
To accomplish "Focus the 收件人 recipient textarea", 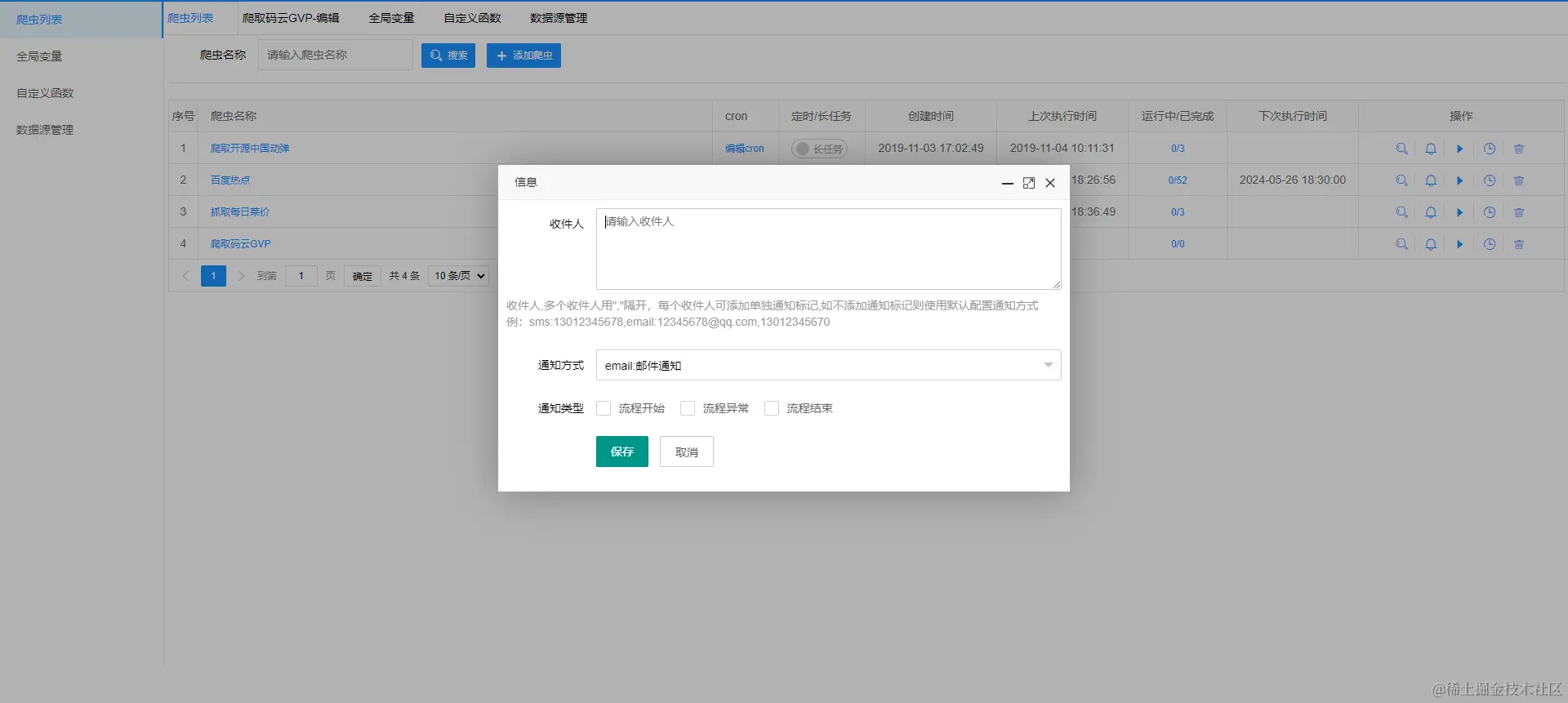I will (828, 249).
